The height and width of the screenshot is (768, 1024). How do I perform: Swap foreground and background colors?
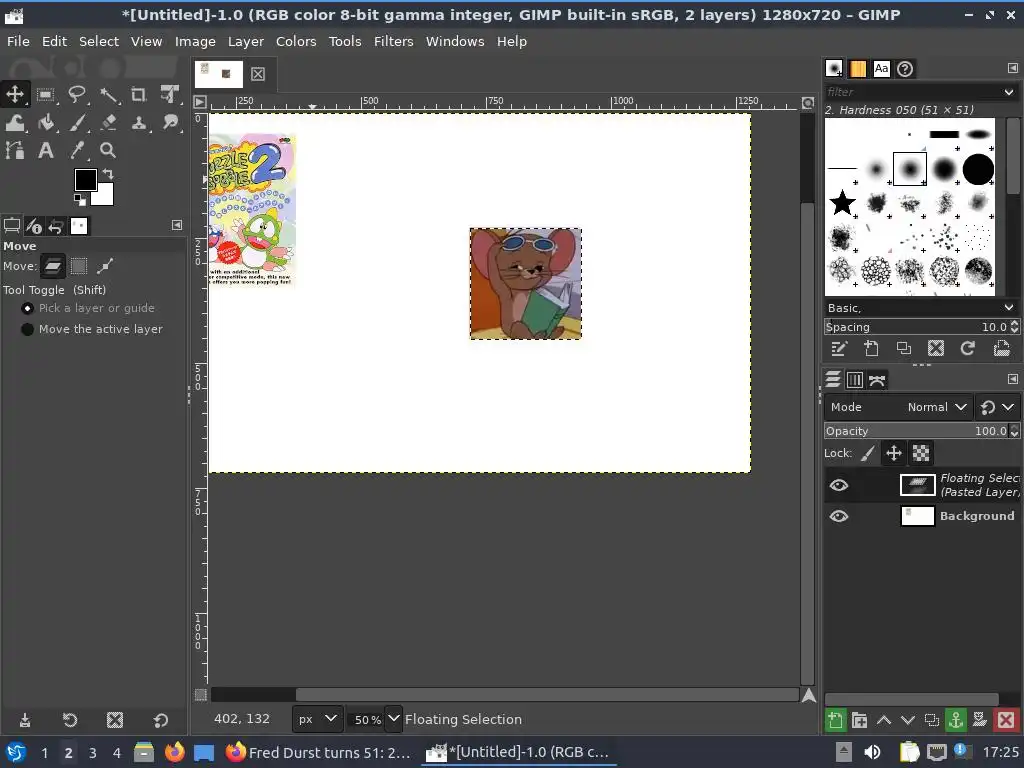pyautogui.click(x=108, y=174)
